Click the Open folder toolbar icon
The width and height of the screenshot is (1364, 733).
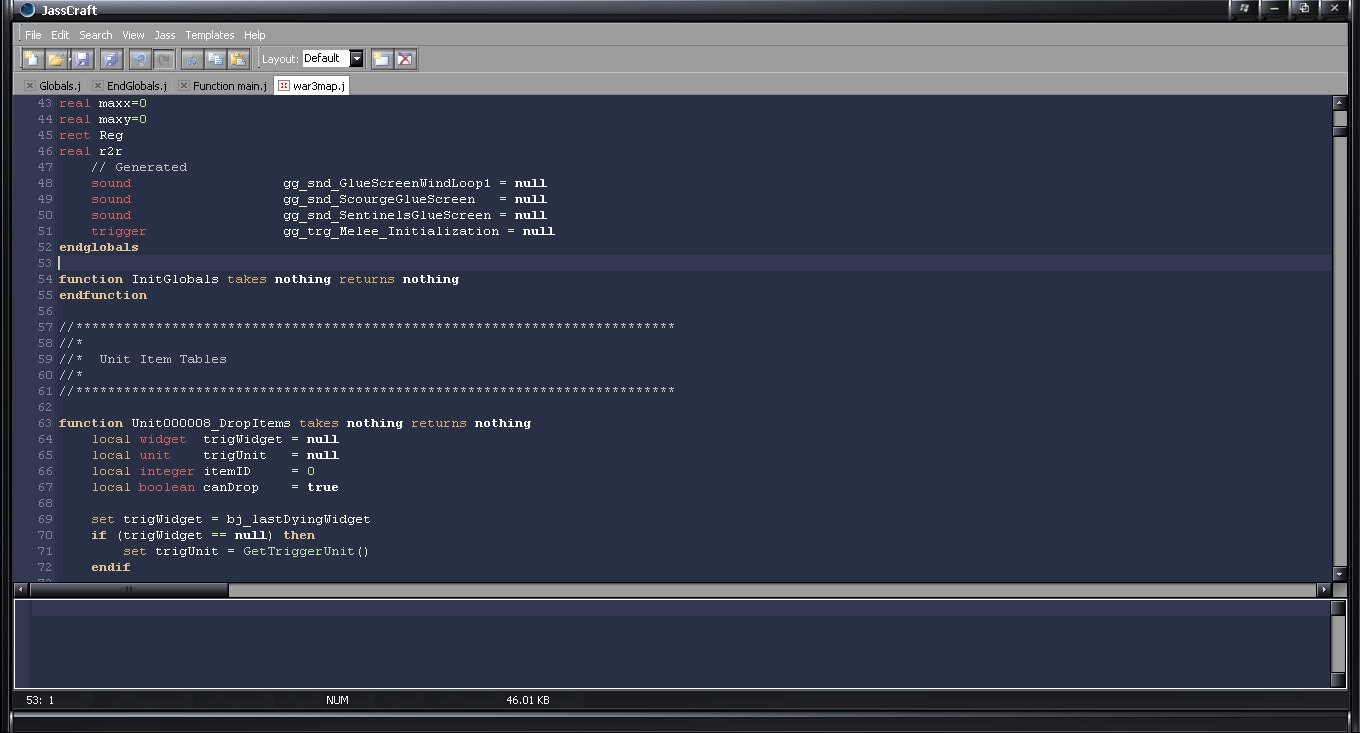(57, 59)
